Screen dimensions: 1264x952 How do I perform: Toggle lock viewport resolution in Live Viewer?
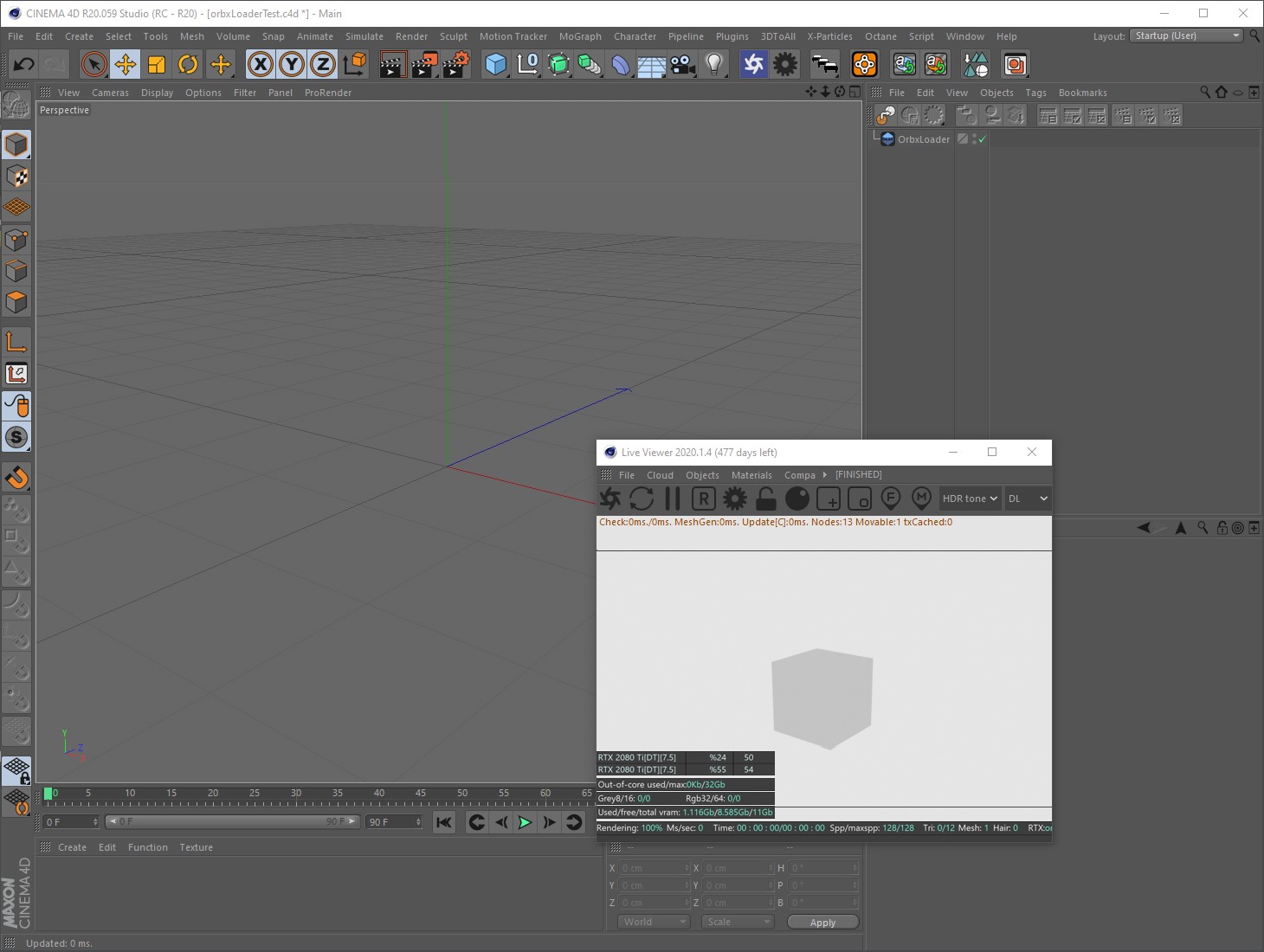(x=766, y=499)
